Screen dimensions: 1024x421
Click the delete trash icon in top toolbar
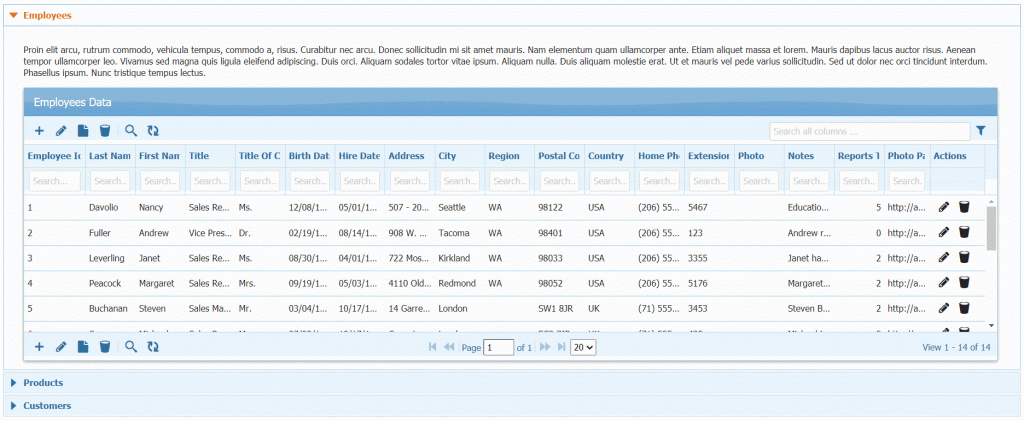(105, 130)
